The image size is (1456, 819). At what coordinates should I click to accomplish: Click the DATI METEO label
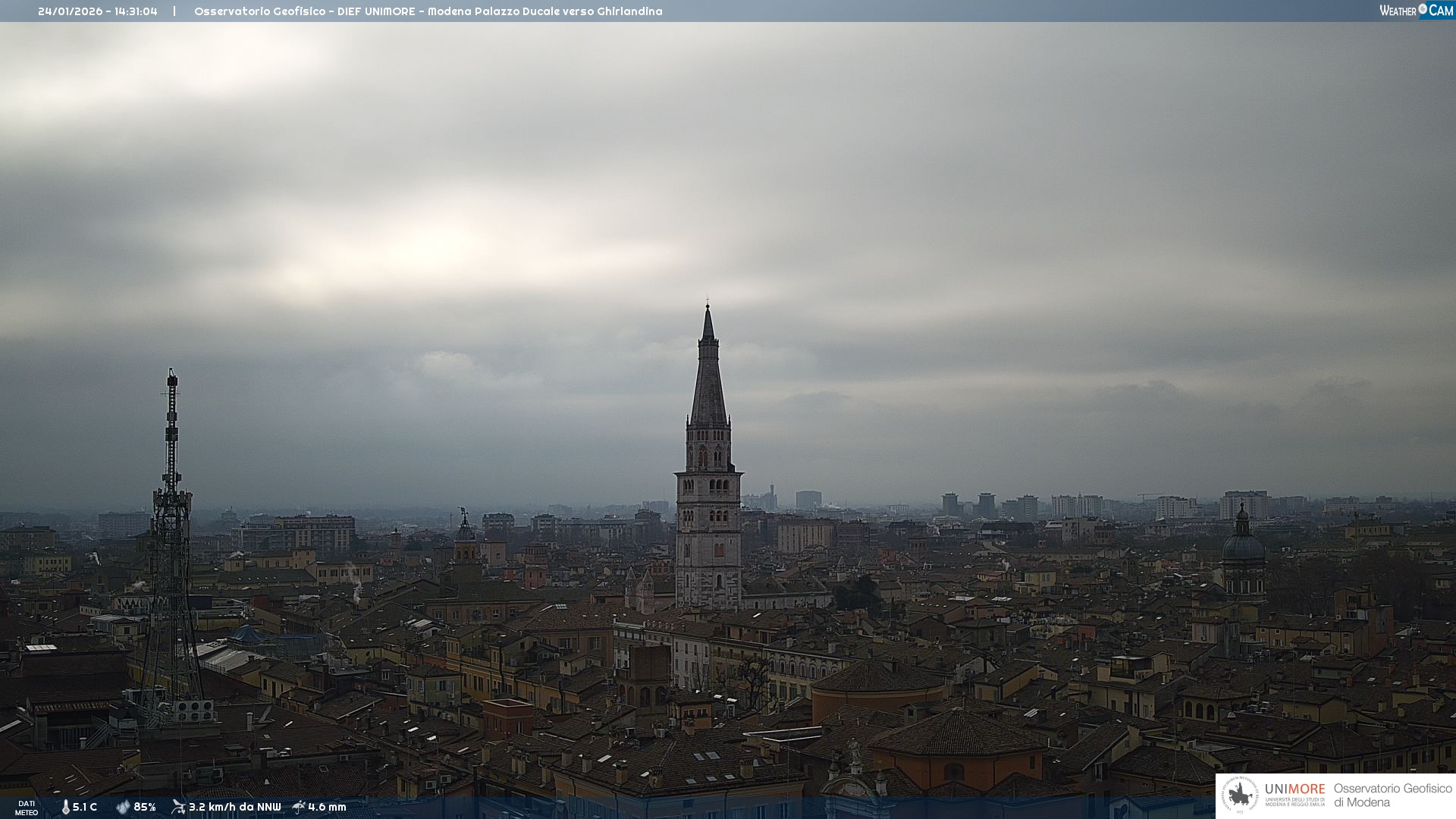[27, 808]
